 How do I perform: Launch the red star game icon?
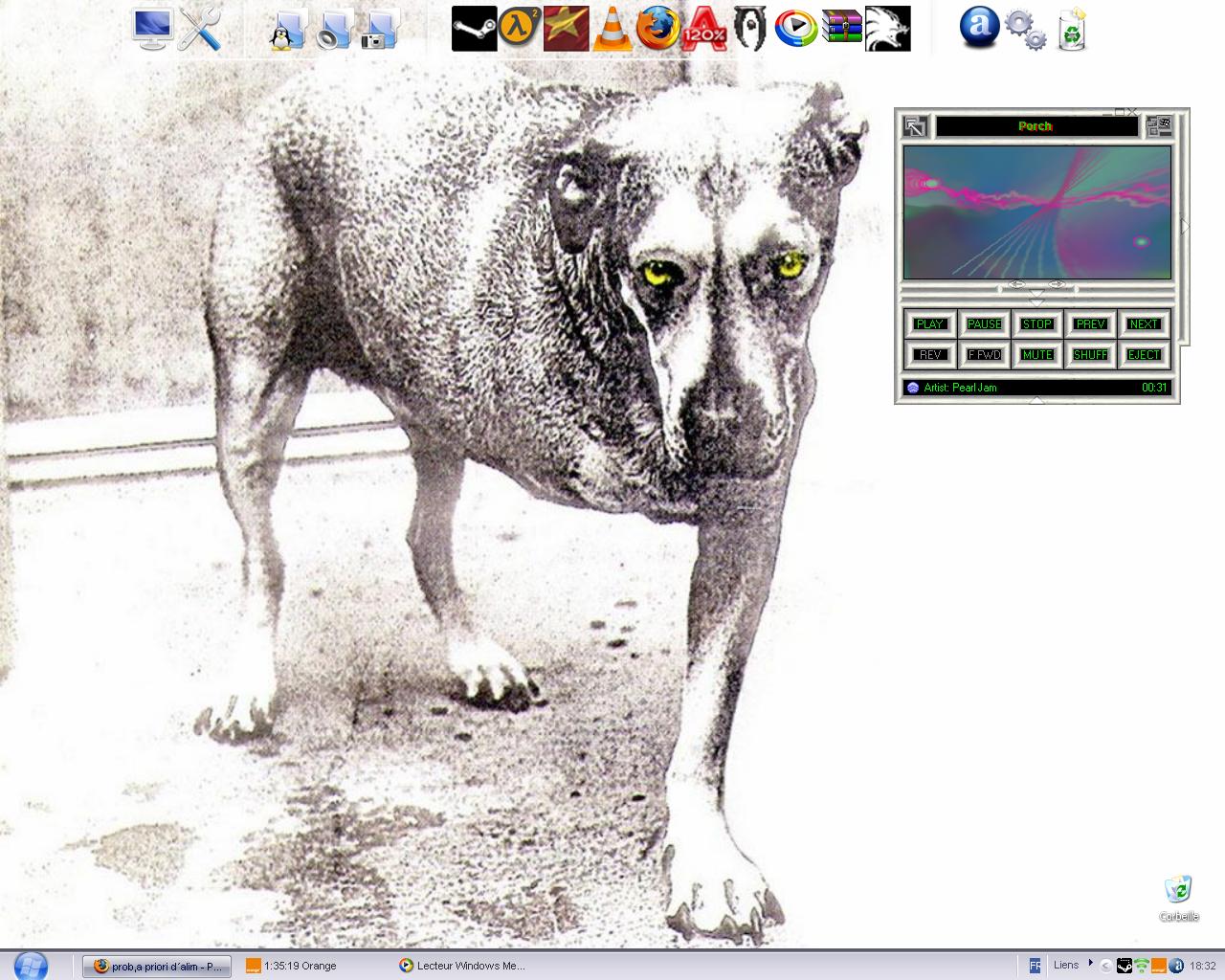pos(566,29)
